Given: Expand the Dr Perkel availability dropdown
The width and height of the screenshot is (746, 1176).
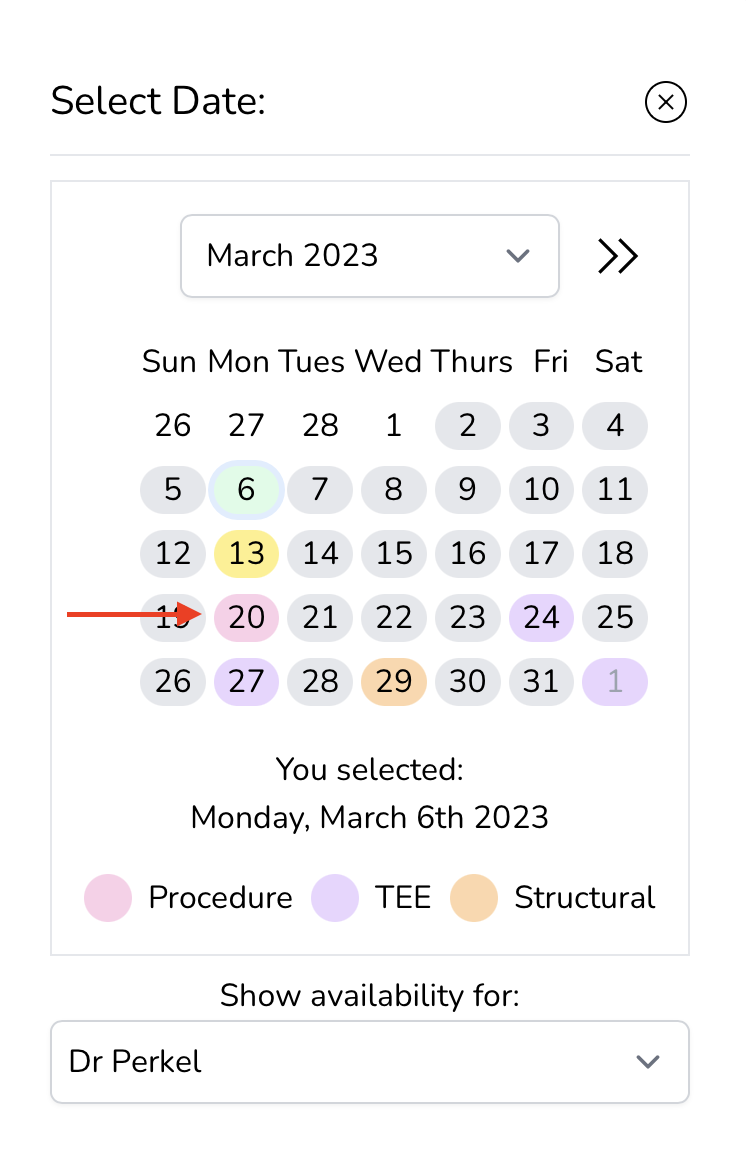Looking at the screenshot, I should (x=369, y=1061).
